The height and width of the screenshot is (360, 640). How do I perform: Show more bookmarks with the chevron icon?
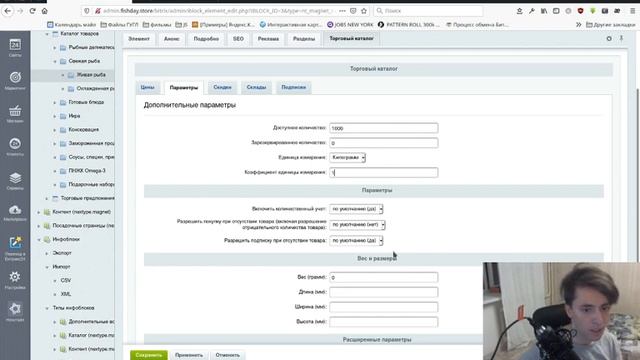point(578,24)
